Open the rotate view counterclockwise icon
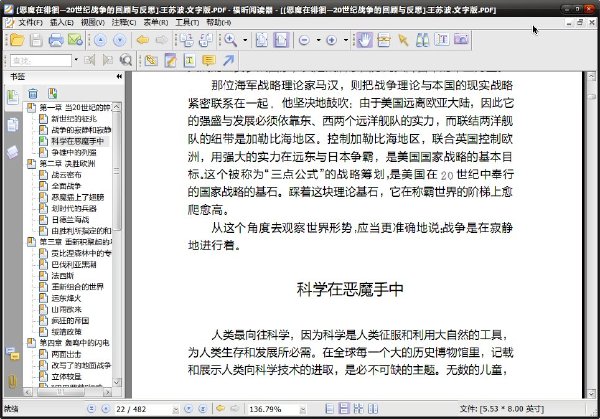The height and width of the screenshot is (419, 600). (206, 40)
